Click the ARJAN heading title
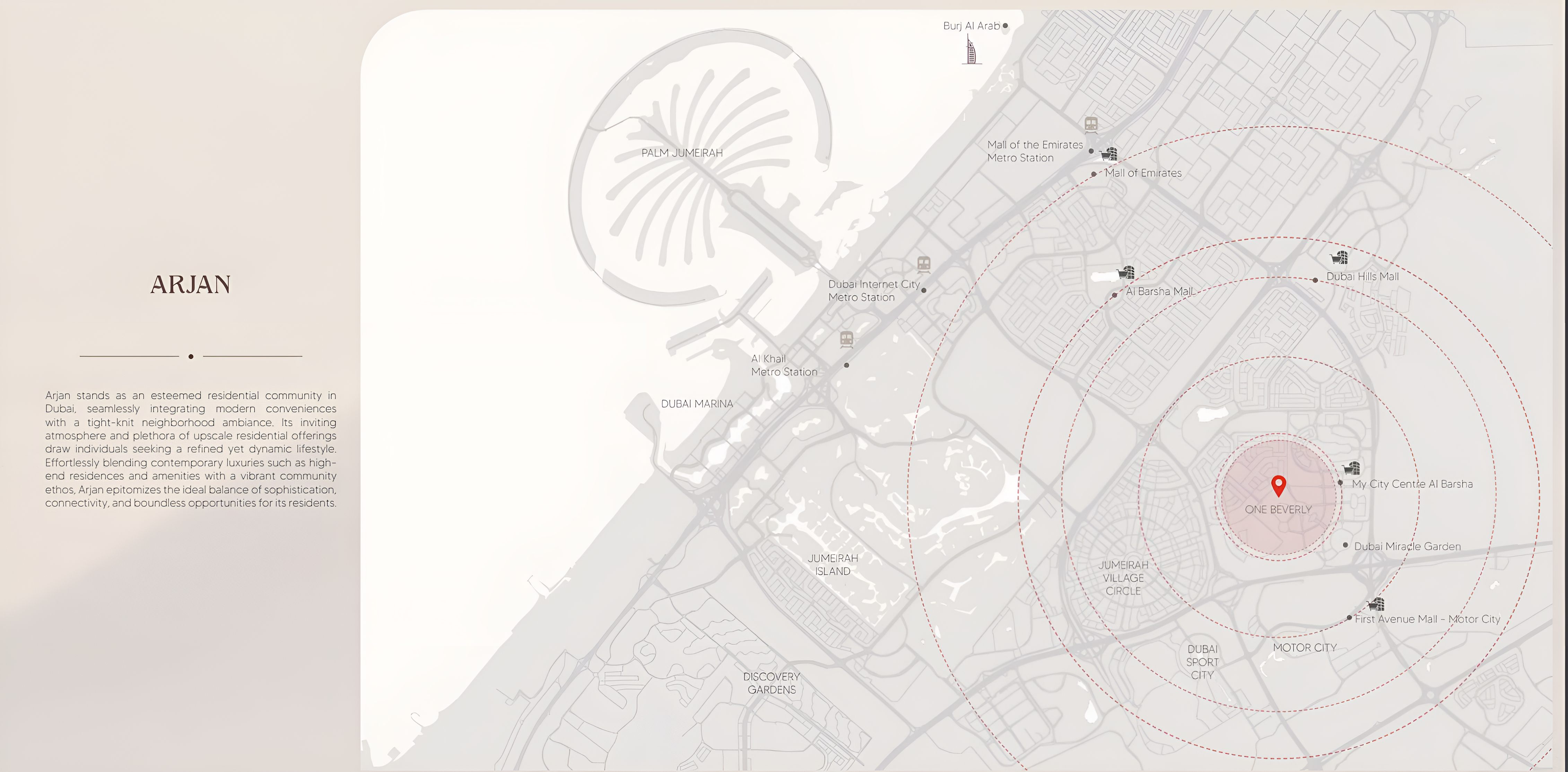 point(191,285)
